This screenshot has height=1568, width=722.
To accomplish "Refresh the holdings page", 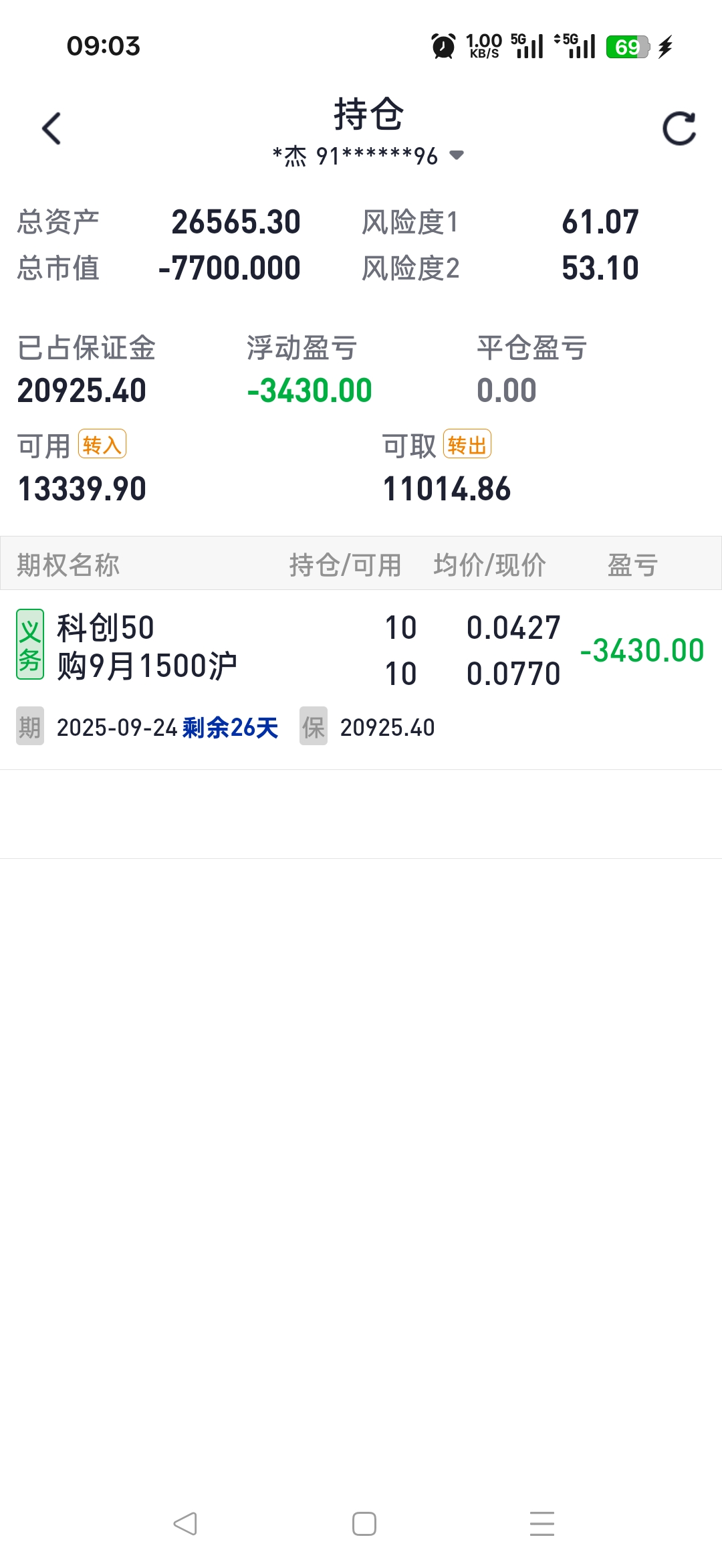I will 679,128.
